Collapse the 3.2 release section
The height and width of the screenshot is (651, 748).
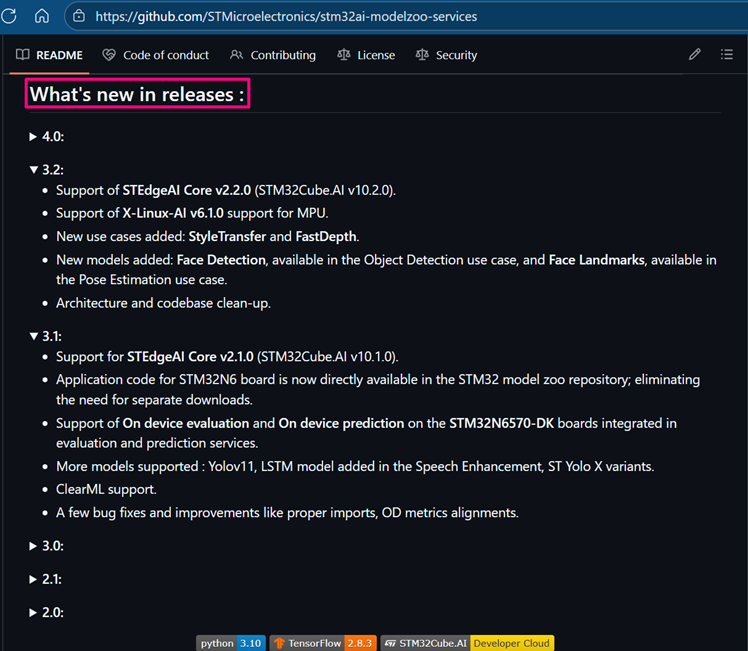tap(46, 170)
